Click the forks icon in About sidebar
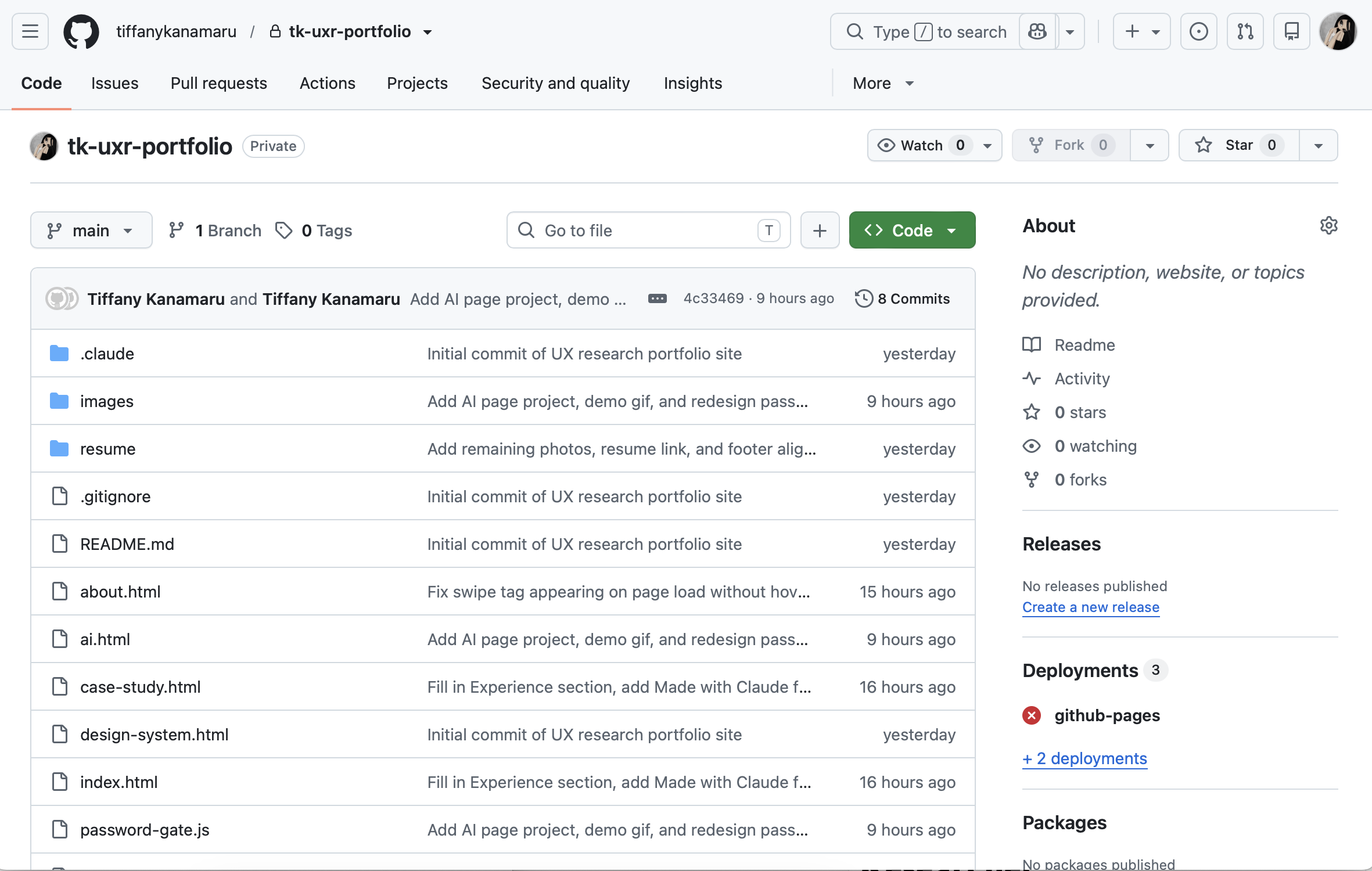The image size is (1372, 871). 1032,480
